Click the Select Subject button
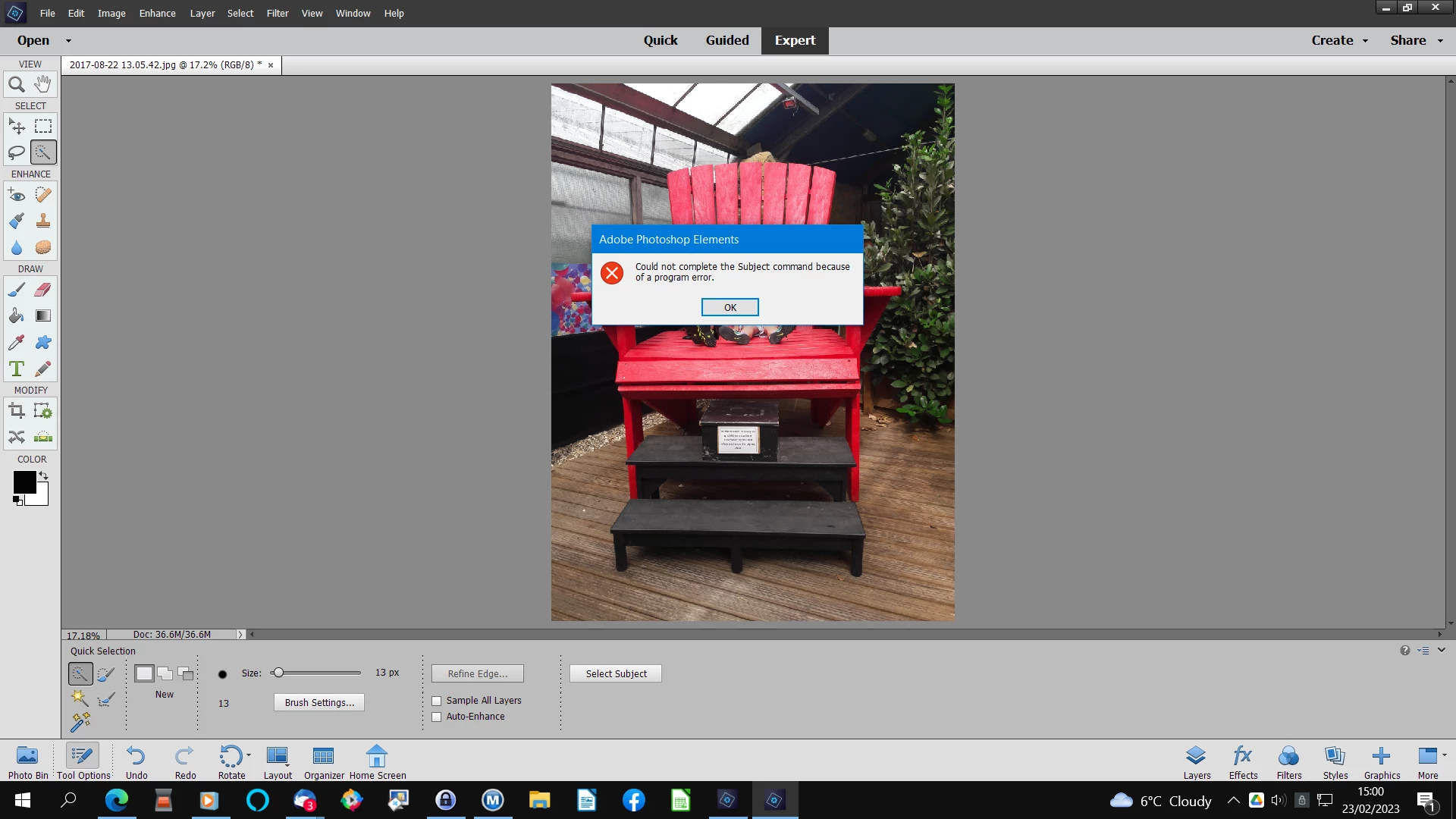 pyautogui.click(x=616, y=673)
